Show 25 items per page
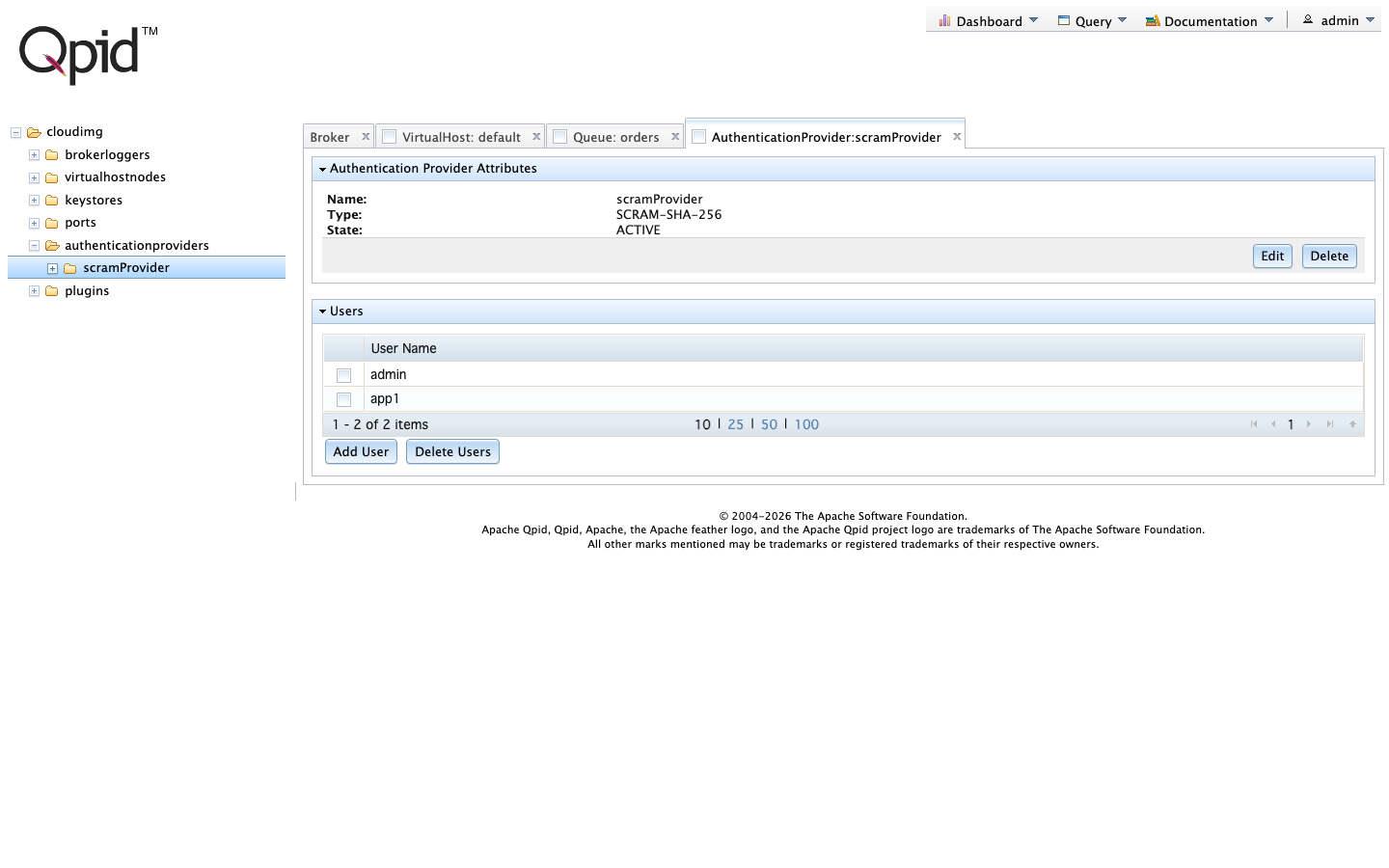1389x868 pixels. (x=736, y=424)
